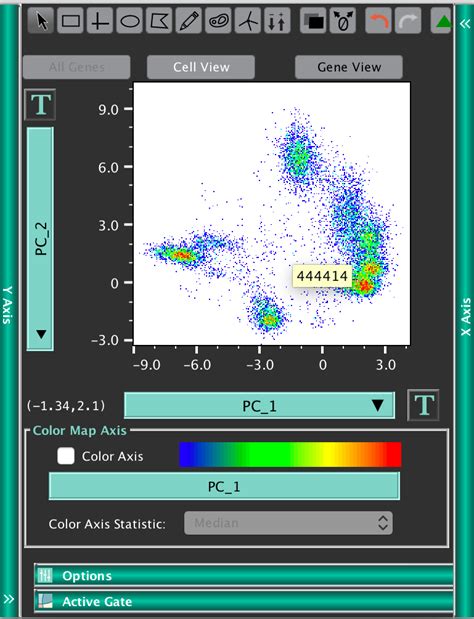This screenshot has height=619, width=474.
Task: Undo the last action with orange arrow
Action: click(x=378, y=21)
